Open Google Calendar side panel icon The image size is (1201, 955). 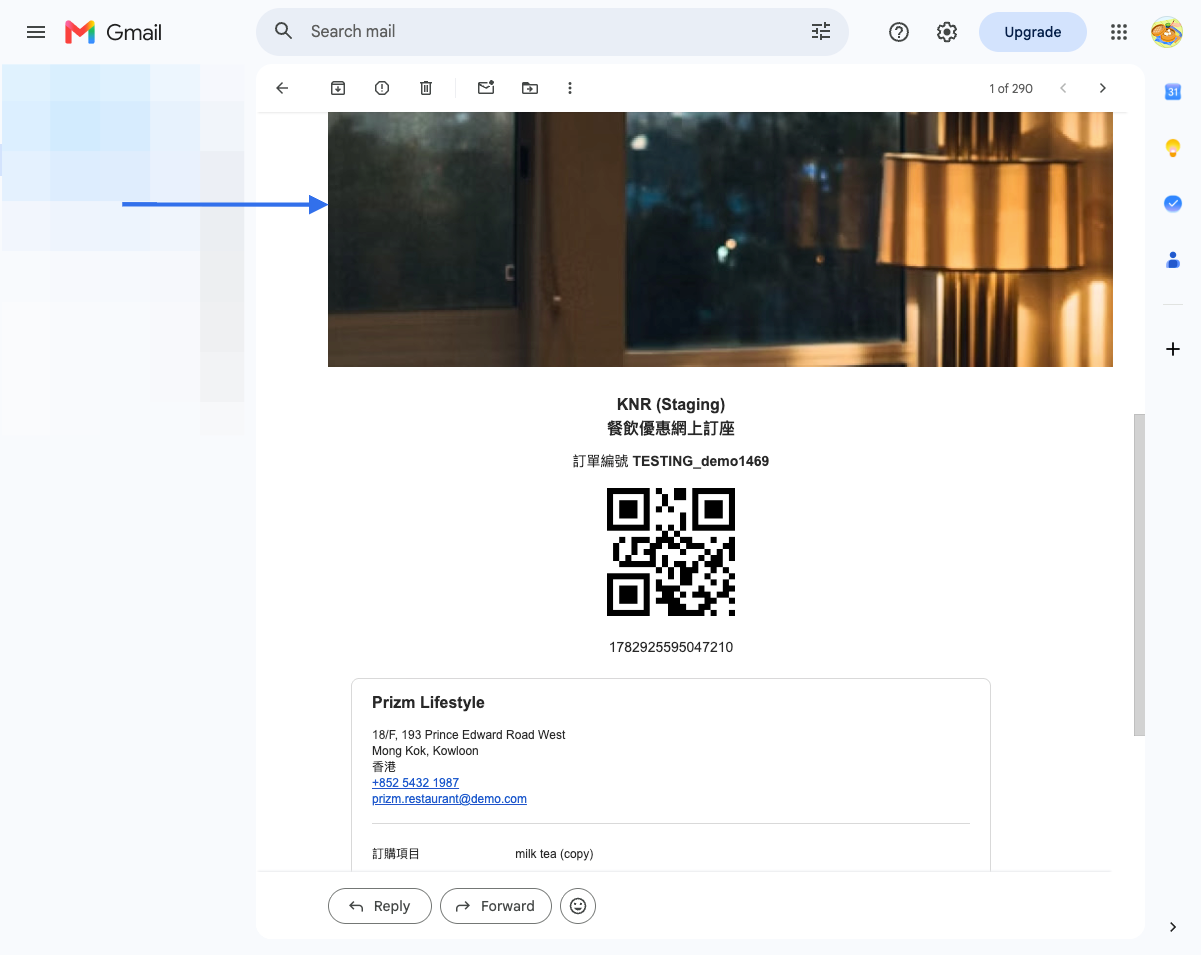(1173, 92)
